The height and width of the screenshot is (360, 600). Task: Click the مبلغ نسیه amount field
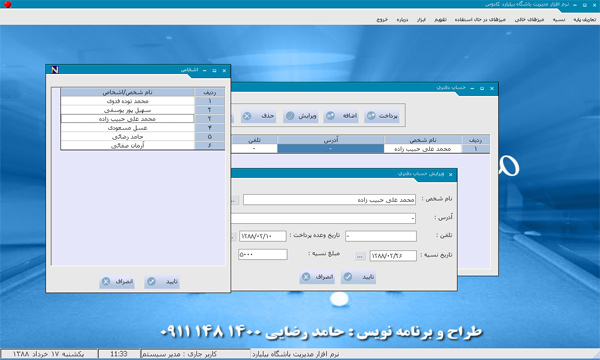click(262, 254)
